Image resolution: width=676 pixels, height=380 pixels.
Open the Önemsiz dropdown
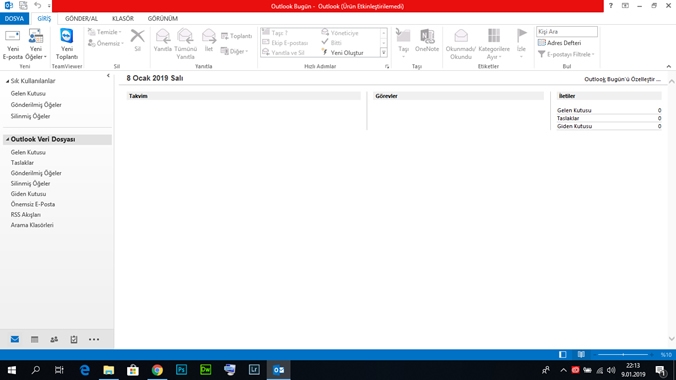pos(106,43)
